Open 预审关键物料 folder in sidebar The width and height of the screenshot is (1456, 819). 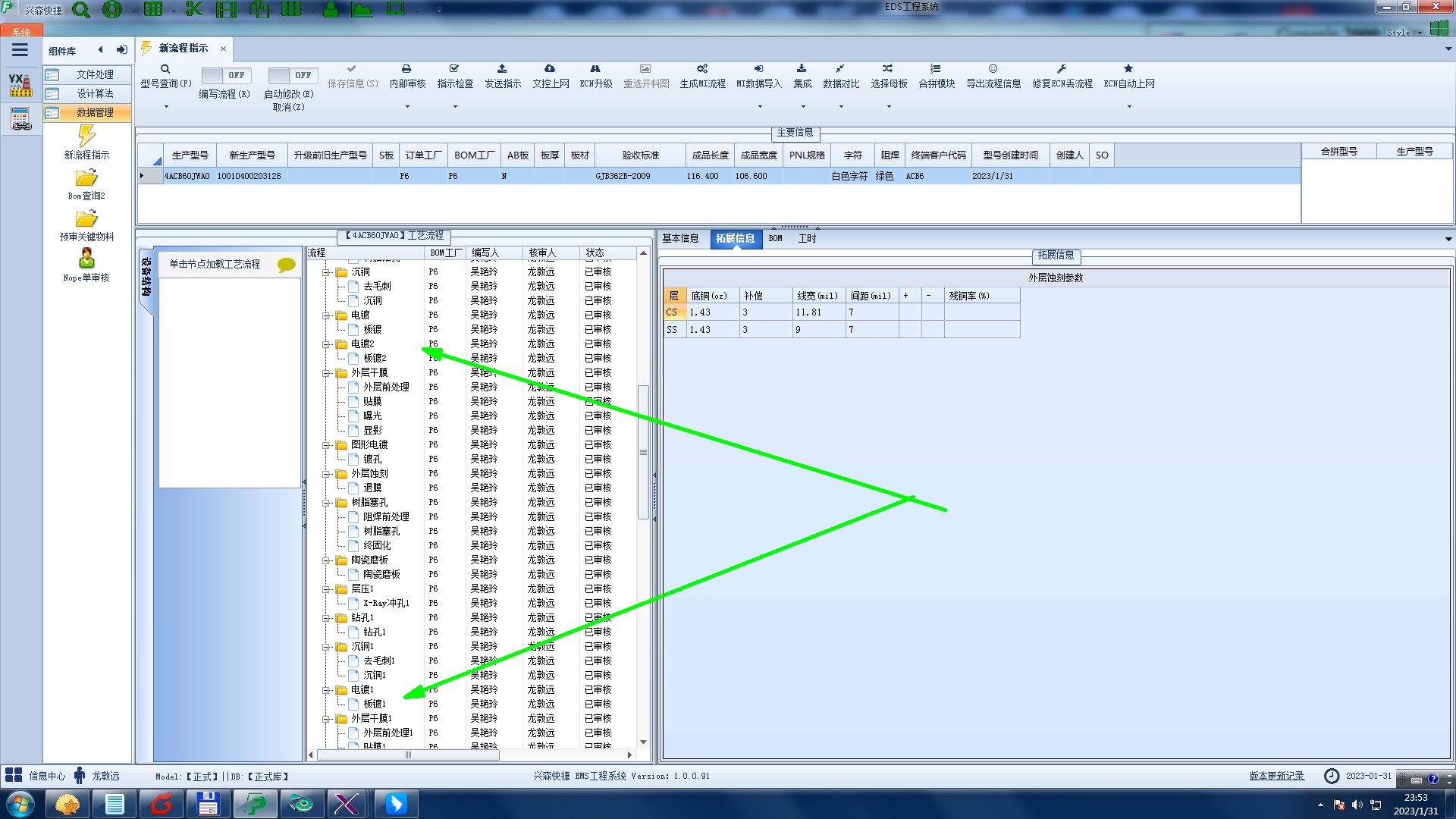tap(86, 220)
